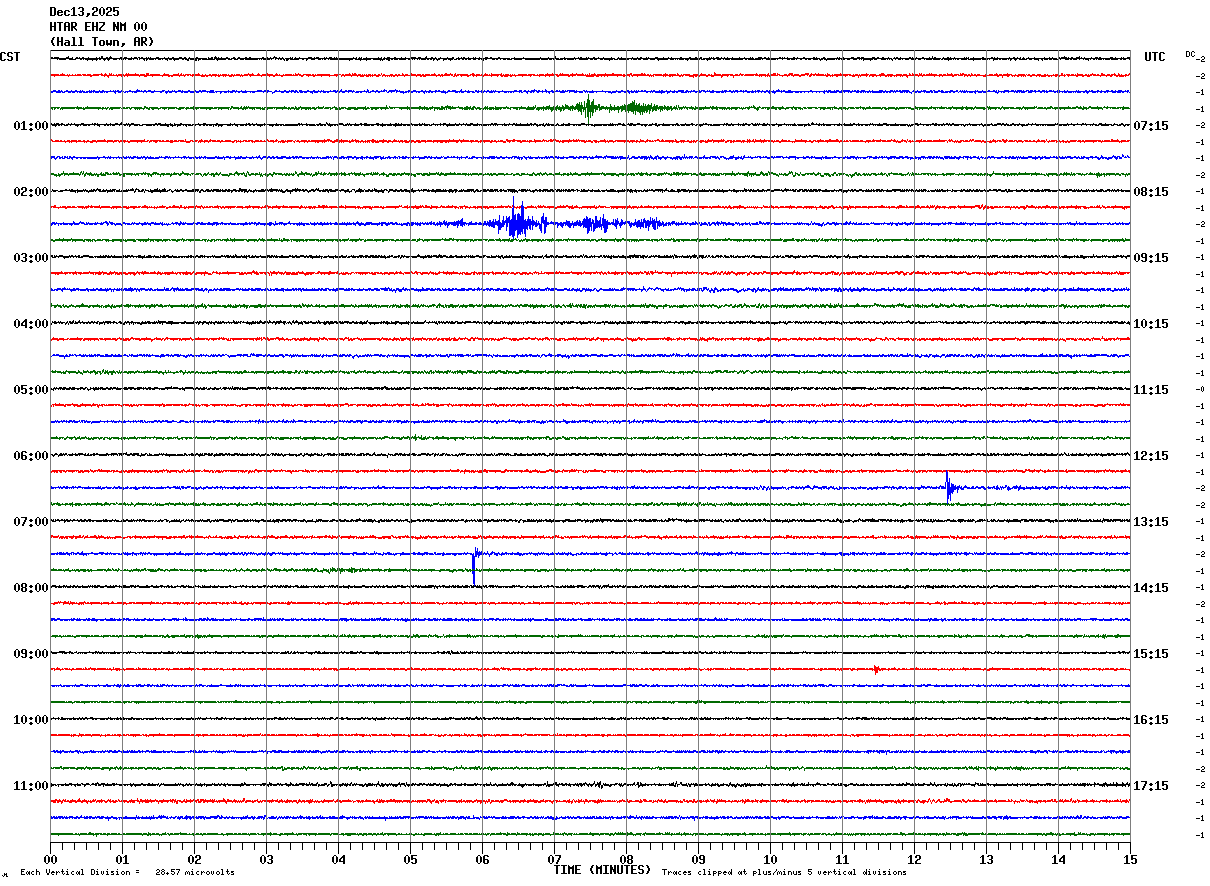Click the TIME (MINUTES) axis label
Image resolution: width=1210 pixels, height=886 pixels.
pos(602,870)
